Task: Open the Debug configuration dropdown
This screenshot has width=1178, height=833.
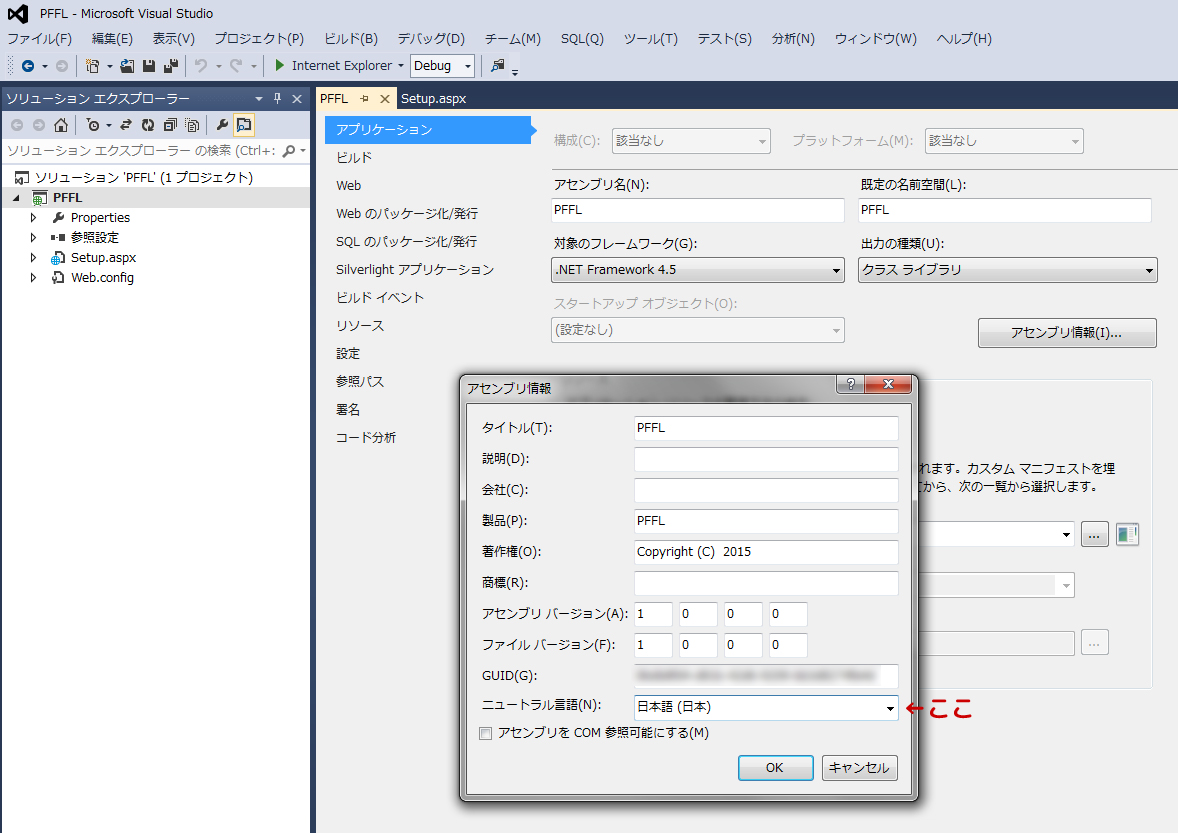Action: click(x=467, y=66)
